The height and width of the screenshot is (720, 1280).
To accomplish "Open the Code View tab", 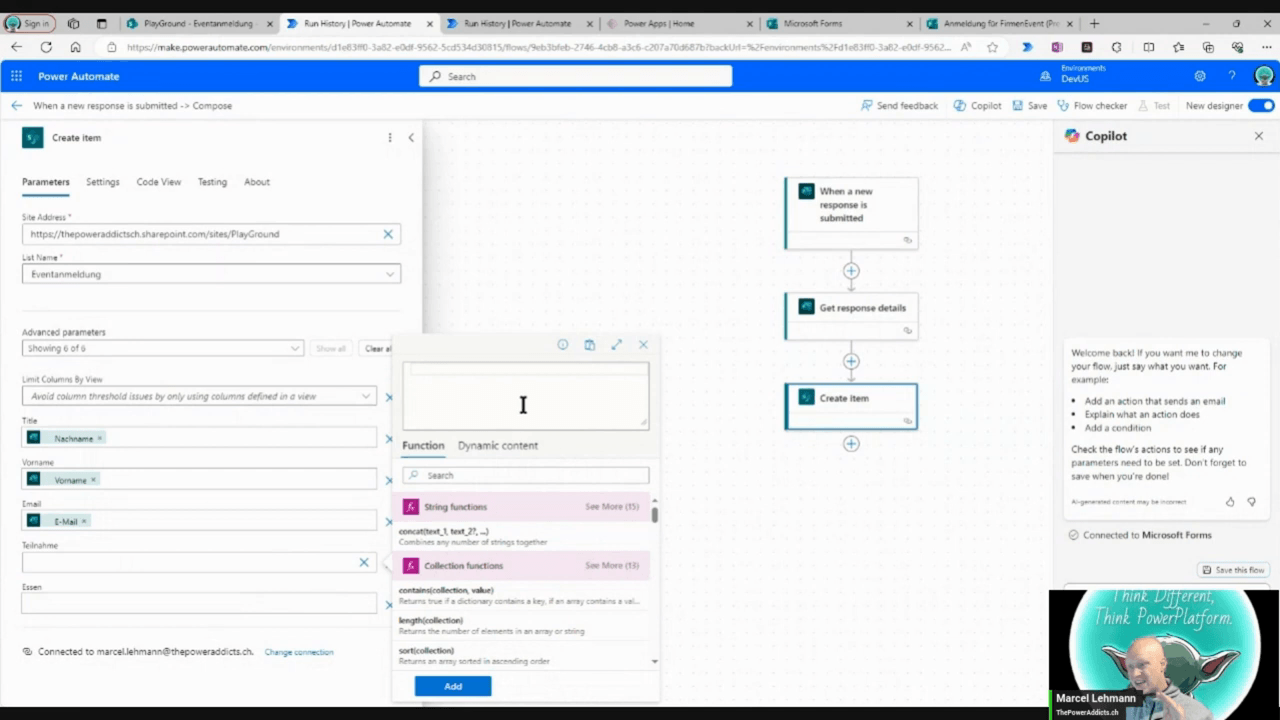I will 159,182.
